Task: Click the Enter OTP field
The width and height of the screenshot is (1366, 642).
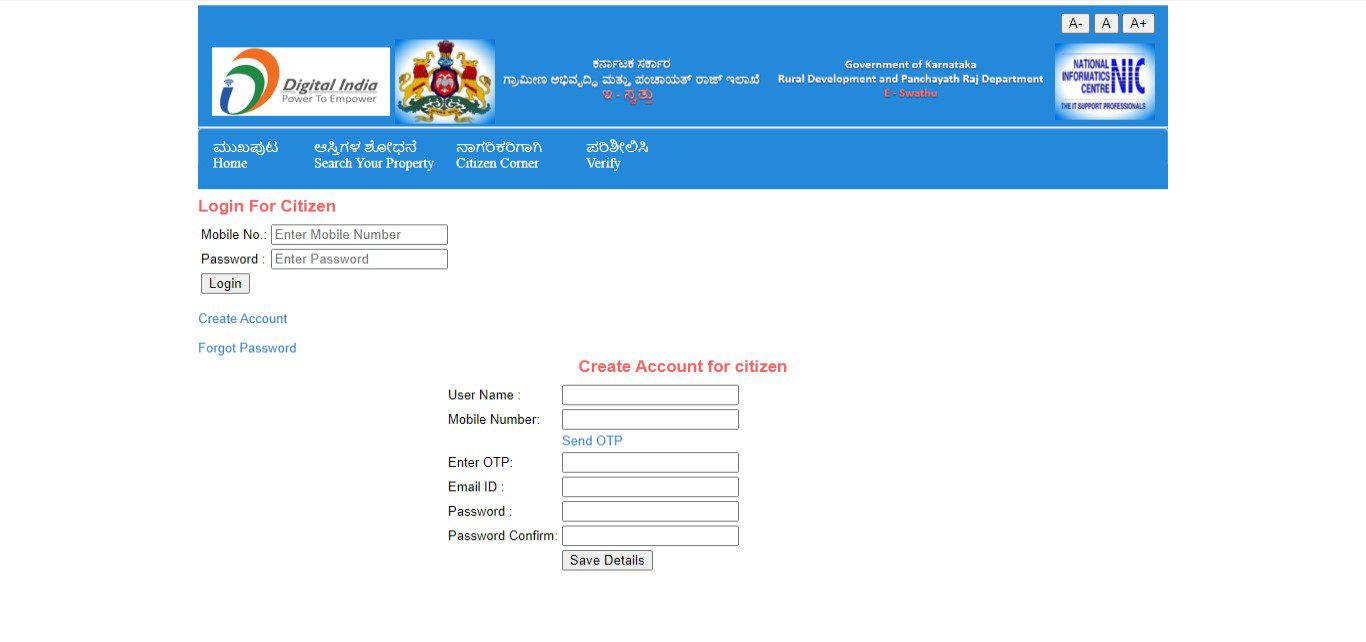Action: (649, 462)
